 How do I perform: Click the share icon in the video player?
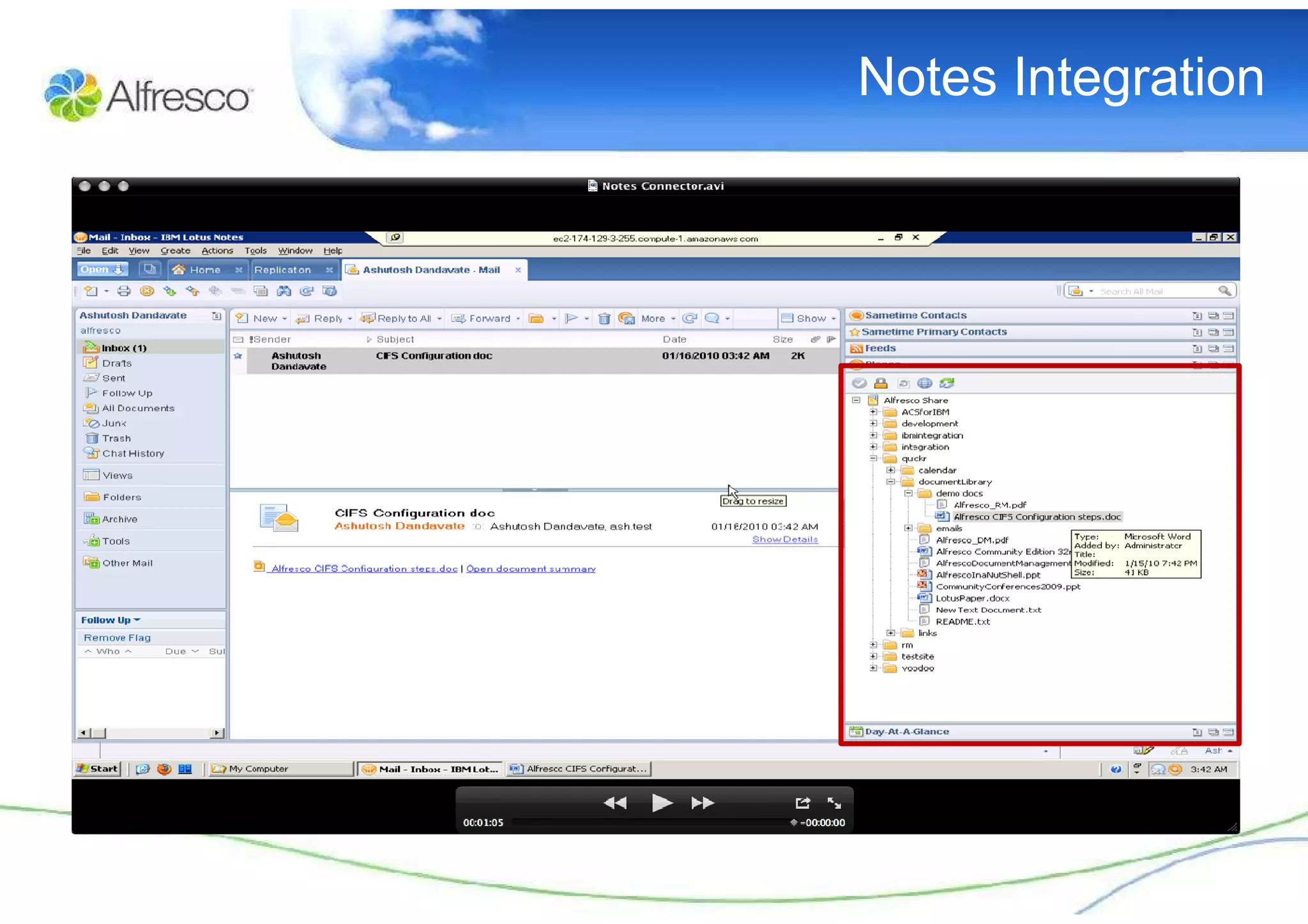tap(802, 803)
